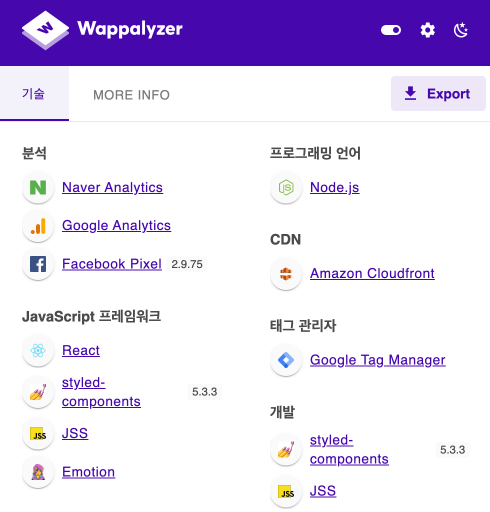Click the Google Analytics bar chart icon
The height and width of the screenshot is (512, 490).
click(x=38, y=226)
